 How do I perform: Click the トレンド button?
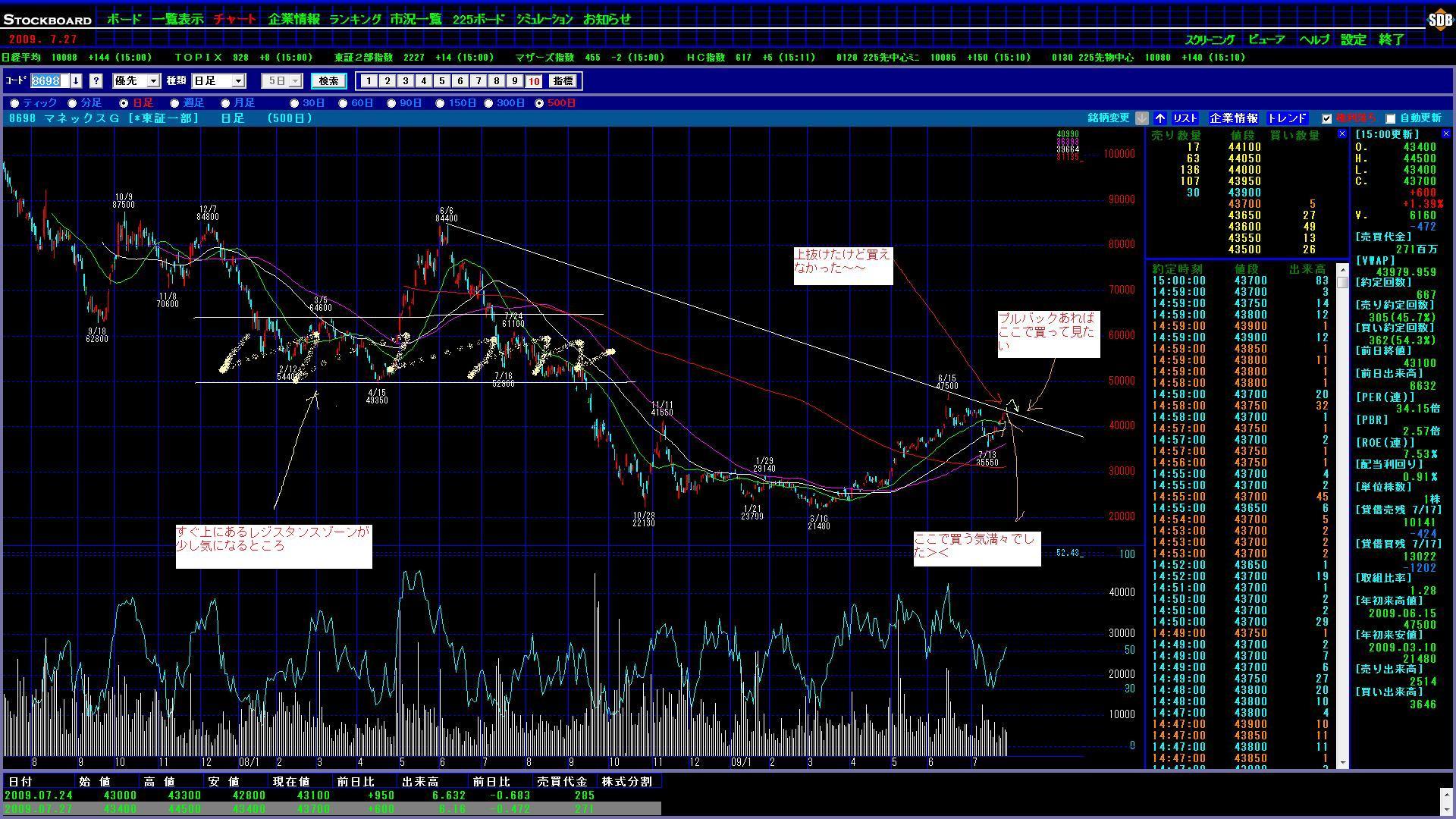[1287, 118]
